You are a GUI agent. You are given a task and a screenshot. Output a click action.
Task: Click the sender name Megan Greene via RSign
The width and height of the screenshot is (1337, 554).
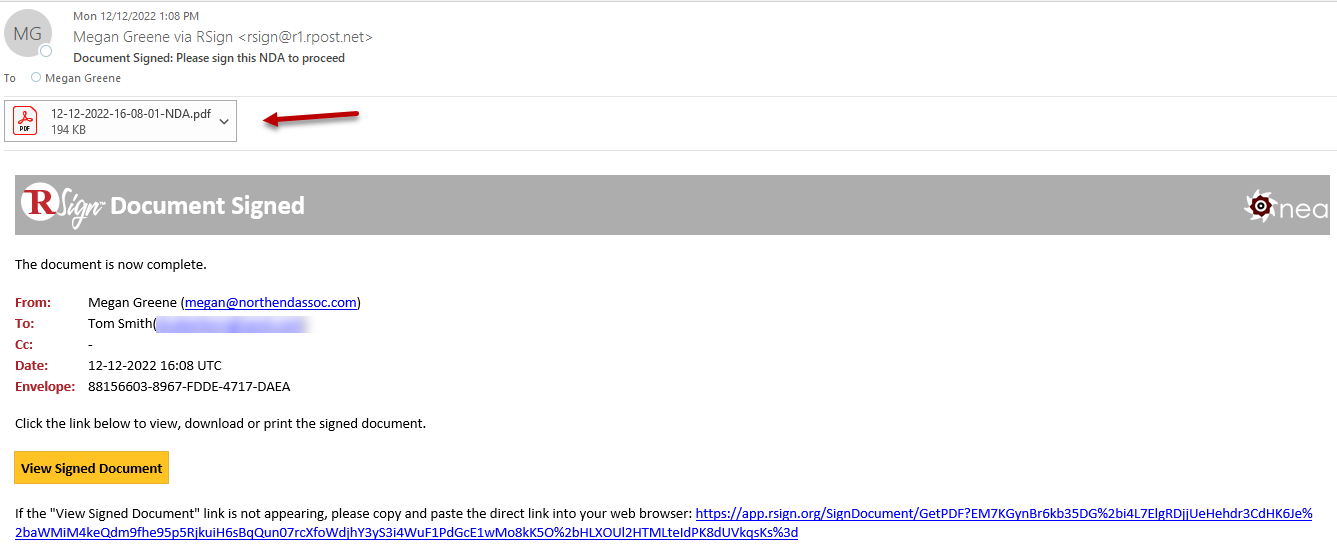click(x=223, y=37)
